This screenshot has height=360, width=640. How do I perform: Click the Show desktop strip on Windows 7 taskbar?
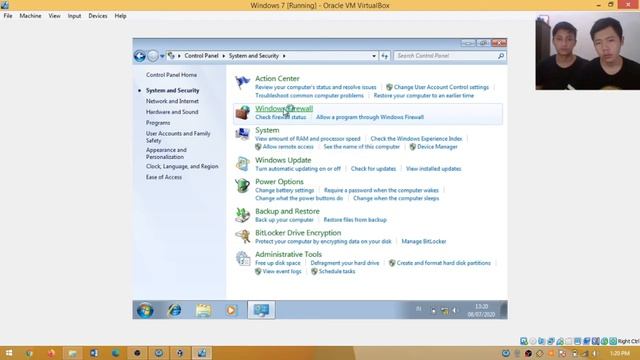click(504, 310)
